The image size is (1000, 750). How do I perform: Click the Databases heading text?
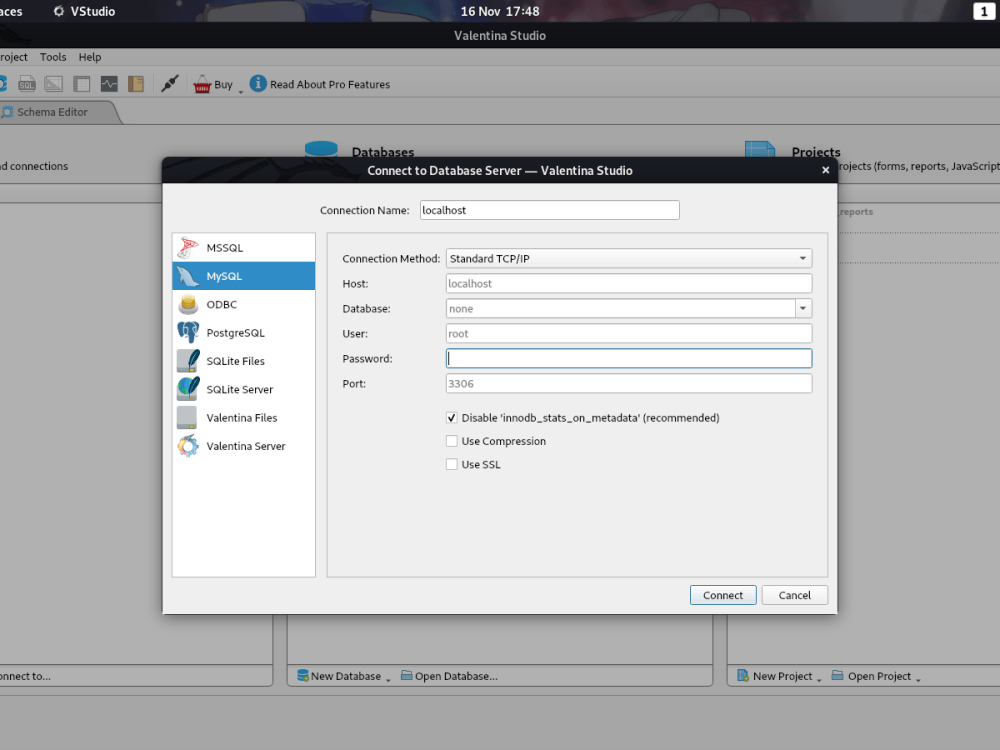(383, 152)
